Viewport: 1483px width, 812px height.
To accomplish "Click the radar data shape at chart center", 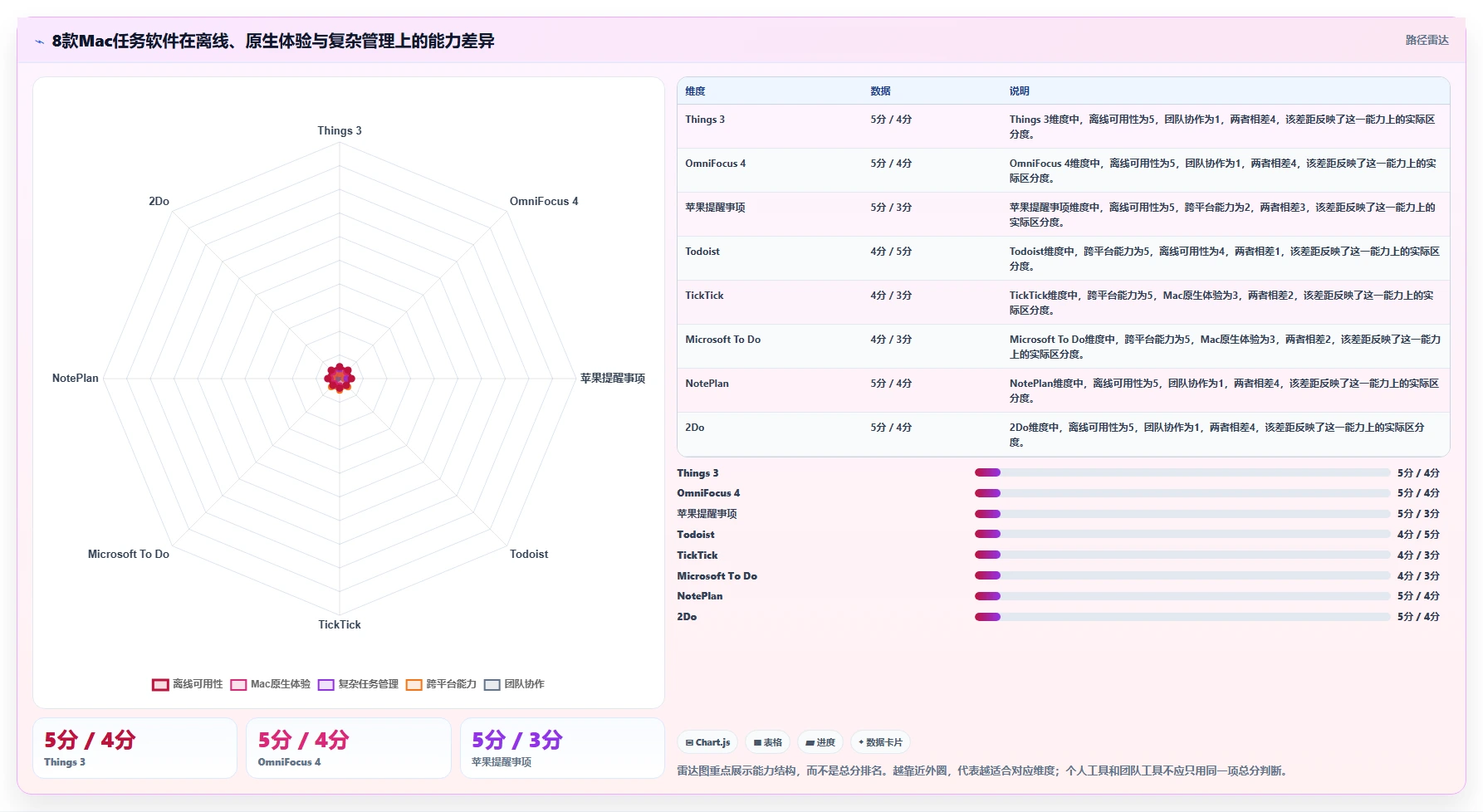I will point(340,378).
